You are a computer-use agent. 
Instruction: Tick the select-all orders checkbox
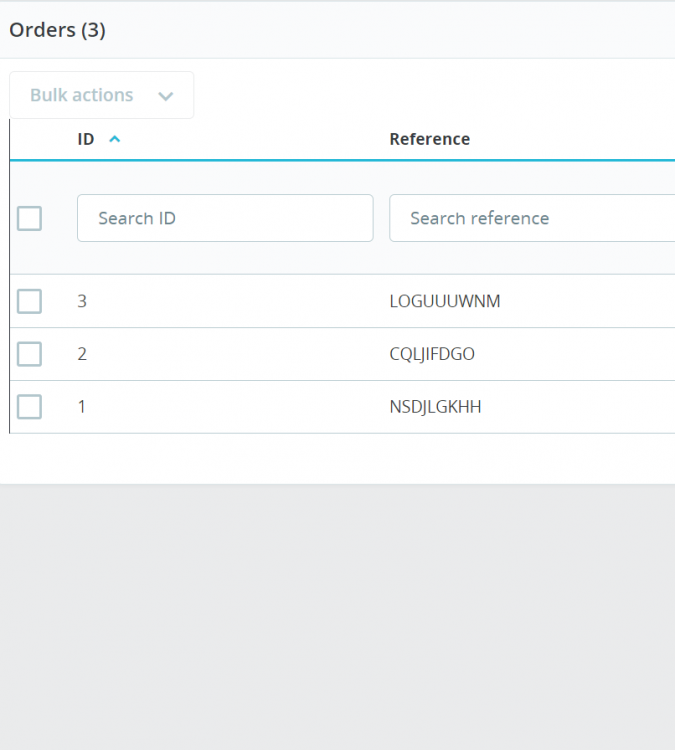(30, 218)
